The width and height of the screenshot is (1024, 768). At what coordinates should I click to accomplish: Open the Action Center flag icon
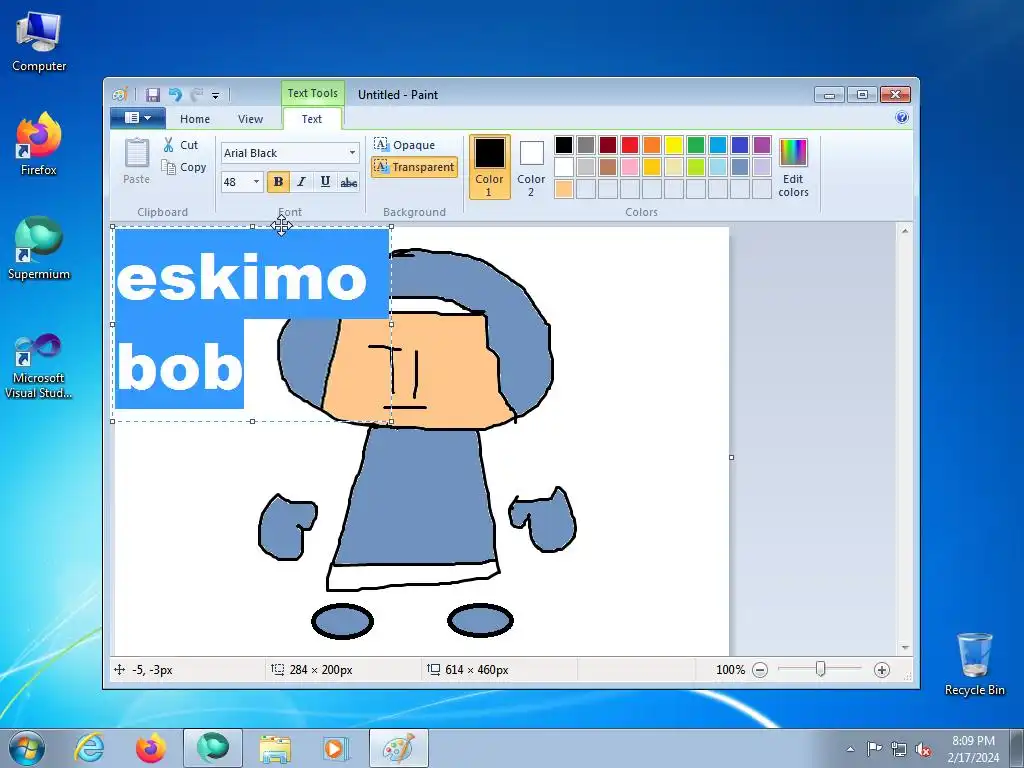tap(874, 748)
